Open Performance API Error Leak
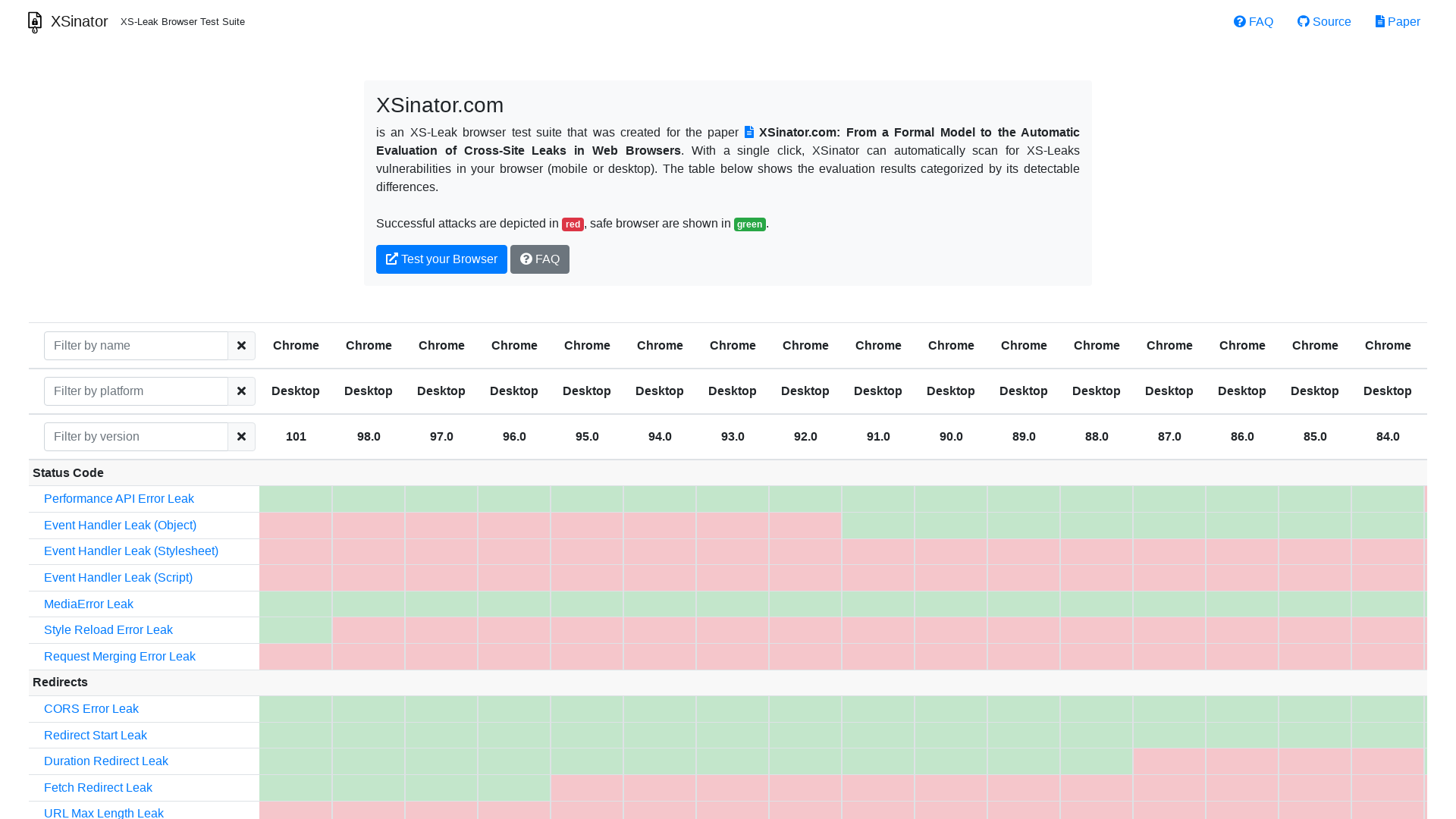The image size is (1456, 819). pyautogui.click(x=119, y=499)
